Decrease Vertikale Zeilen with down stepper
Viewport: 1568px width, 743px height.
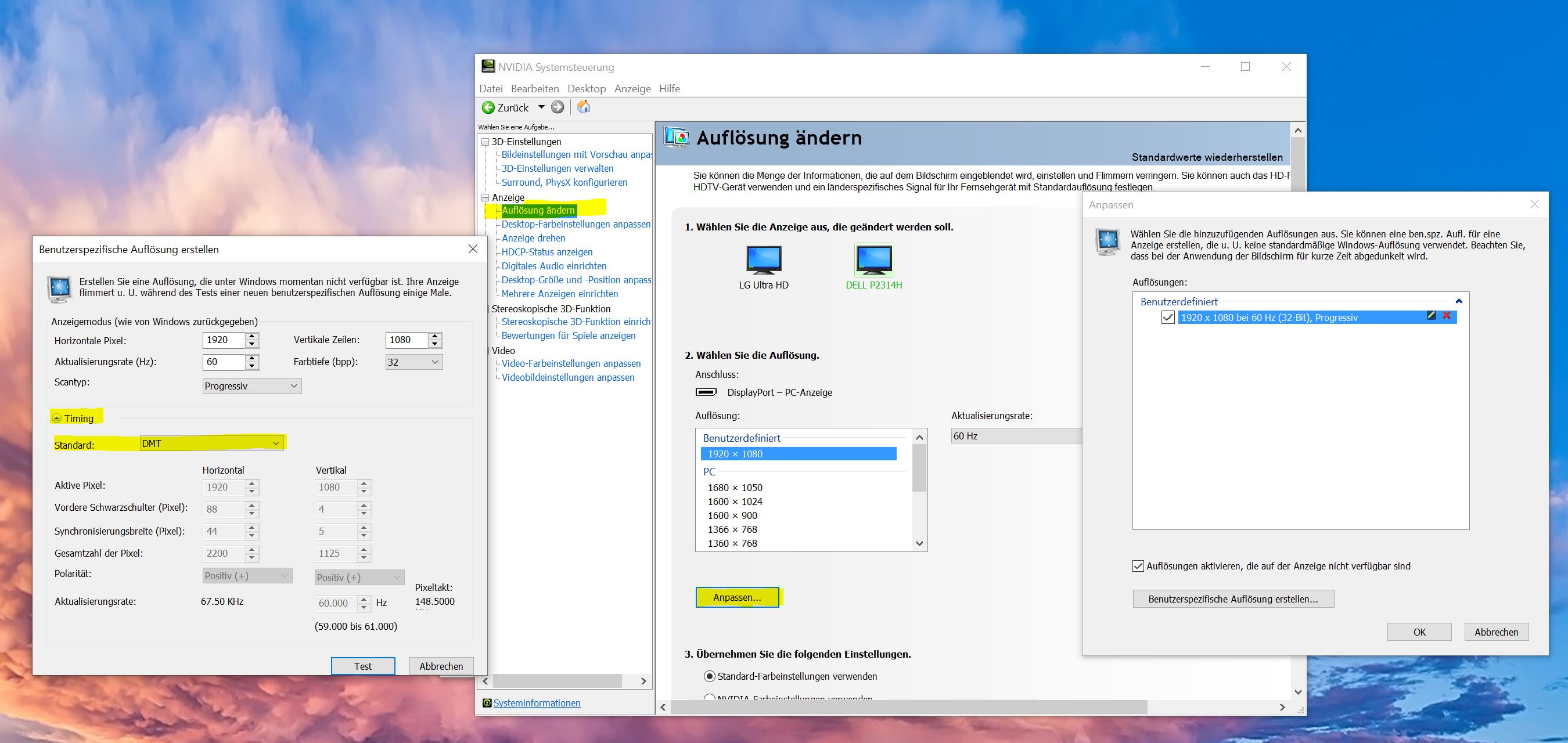click(x=434, y=344)
